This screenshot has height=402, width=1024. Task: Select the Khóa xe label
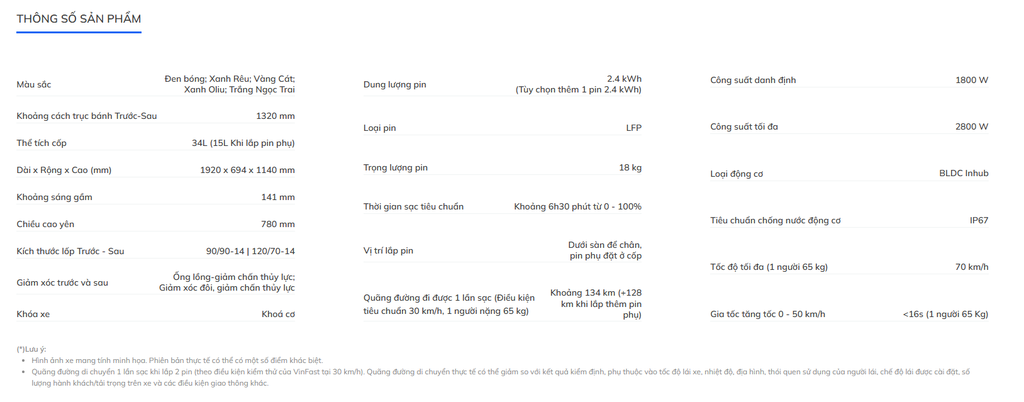tap(33, 314)
